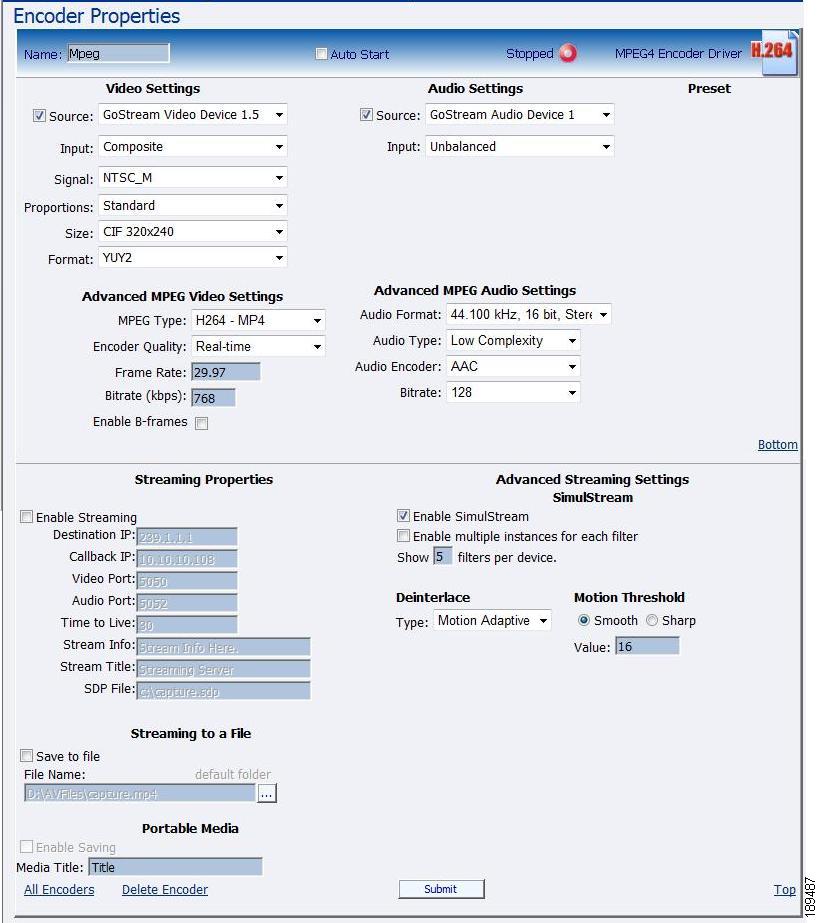Click the encoder Name field
Viewport: 825px width, 923px height.
(x=118, y=54)
